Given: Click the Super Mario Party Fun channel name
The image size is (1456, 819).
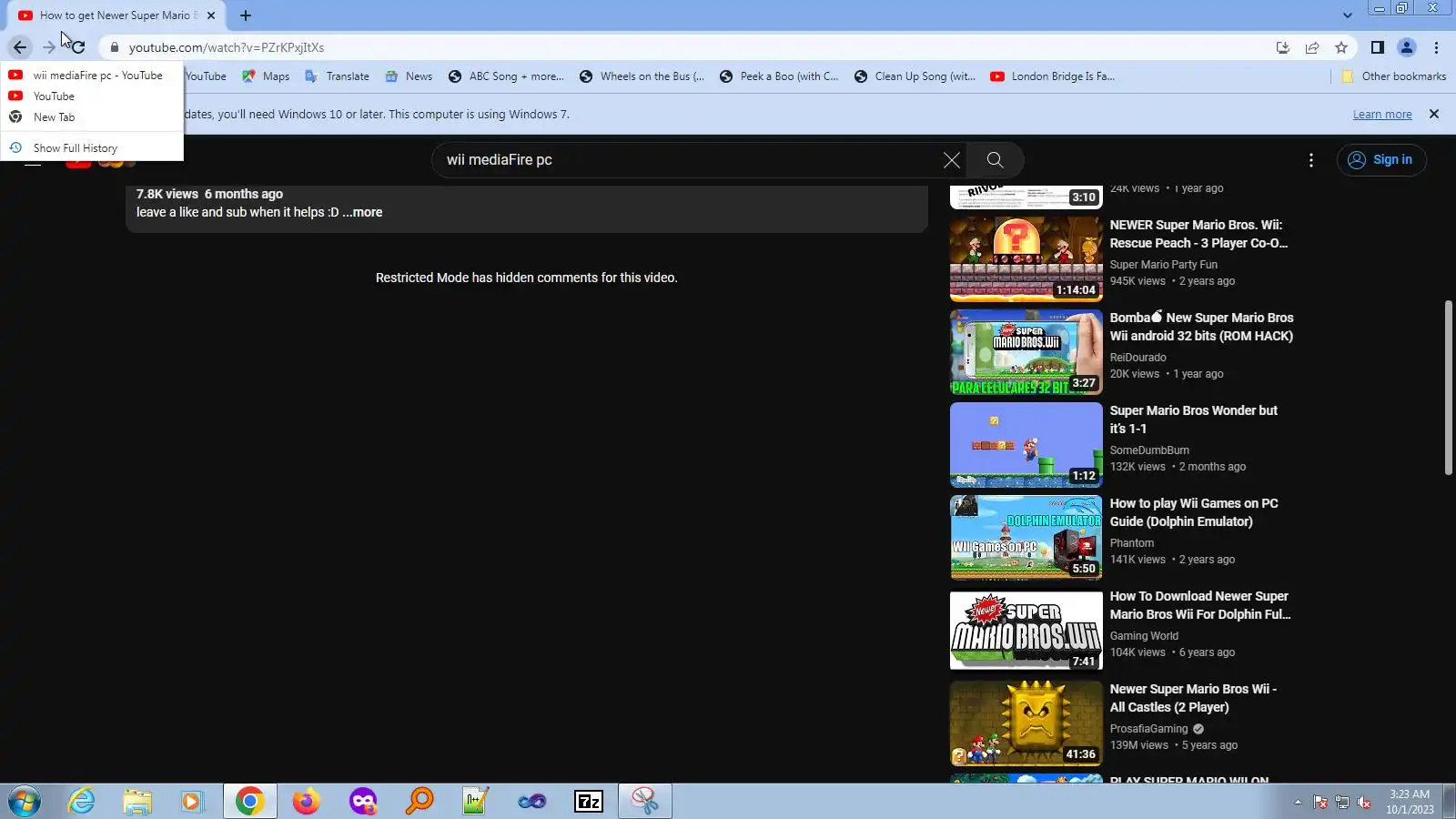Looking at the screenshot, I should [1163, 265].
